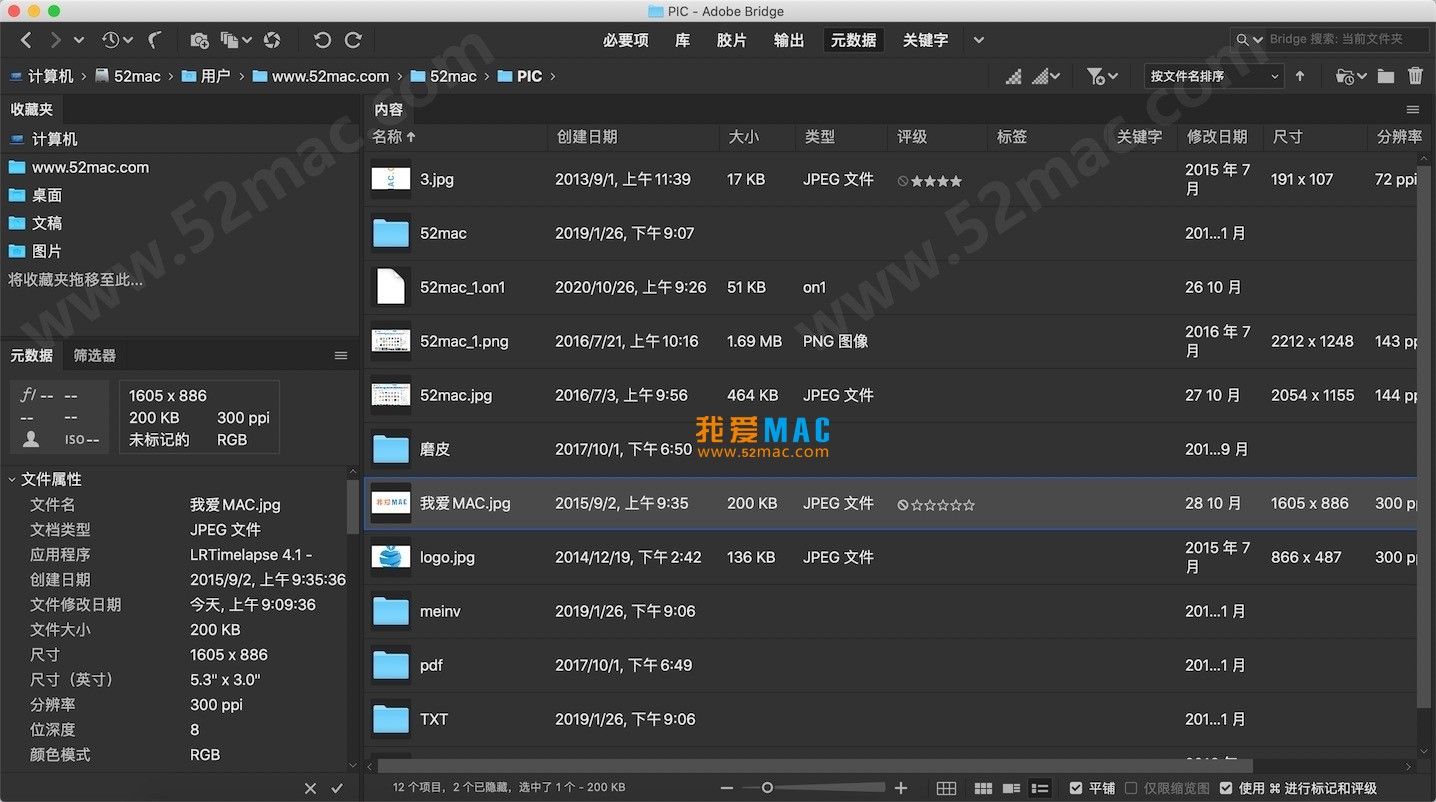Adjust the thumbnail size slider
The image size is (1436, 802).
tap(814, 788)
